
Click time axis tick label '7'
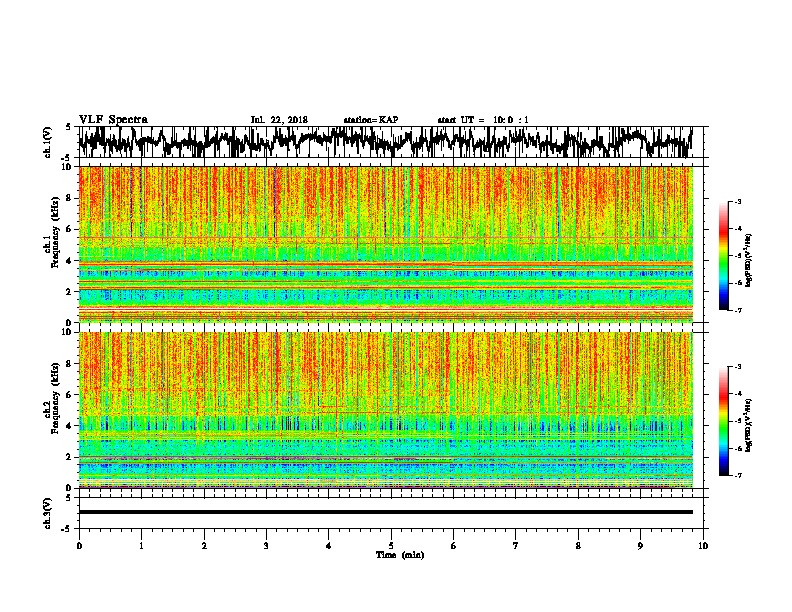coord(516,546)
